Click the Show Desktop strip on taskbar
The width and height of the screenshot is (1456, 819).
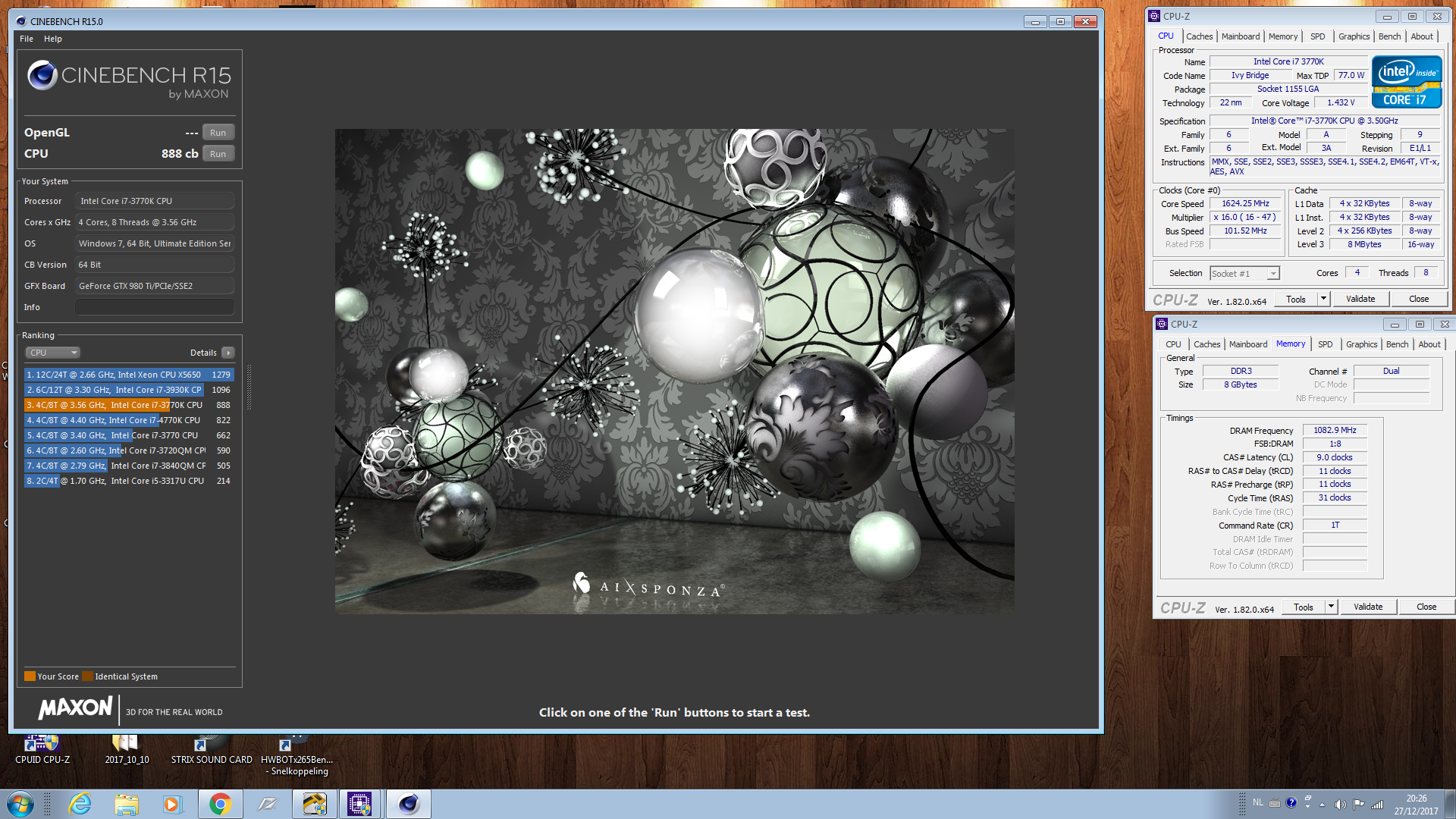(1450, 804)
